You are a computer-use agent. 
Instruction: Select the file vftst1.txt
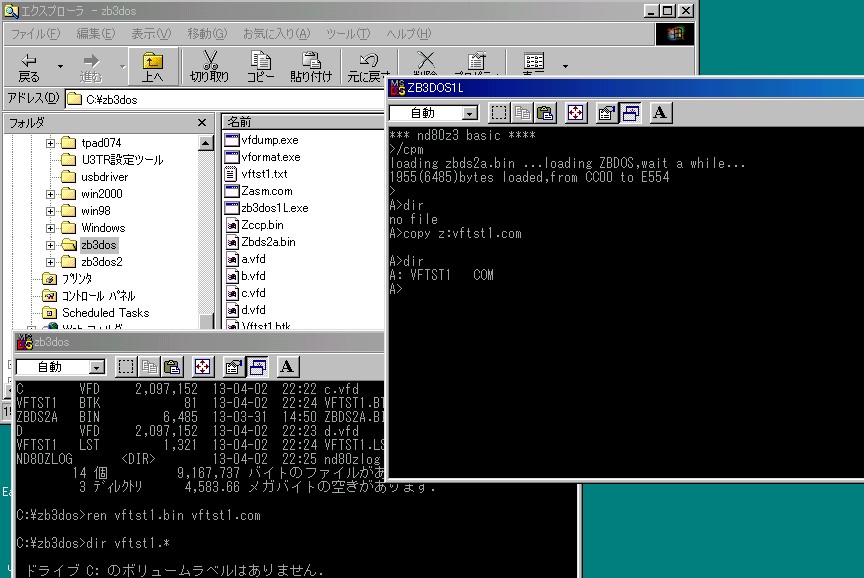coord(264,174)
